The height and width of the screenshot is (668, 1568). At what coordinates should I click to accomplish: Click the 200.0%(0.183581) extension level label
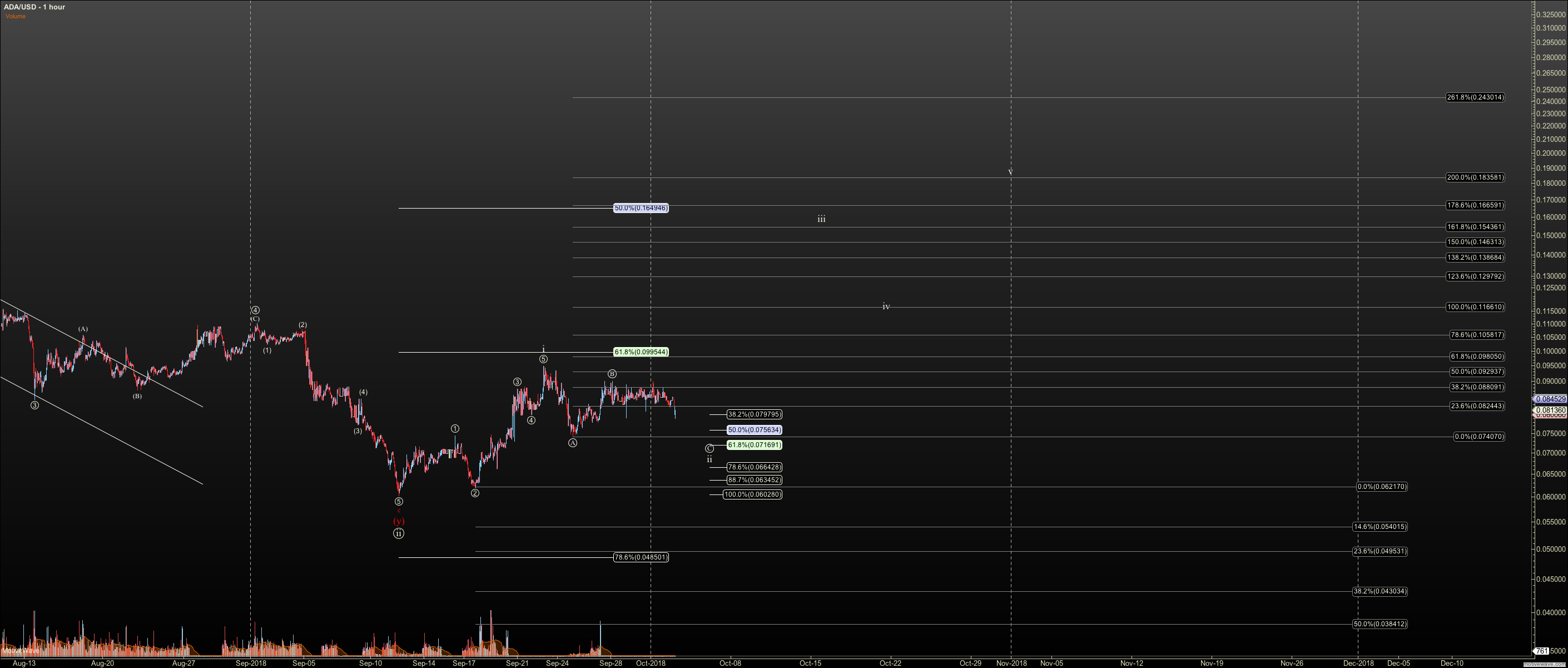(1475, 178)
